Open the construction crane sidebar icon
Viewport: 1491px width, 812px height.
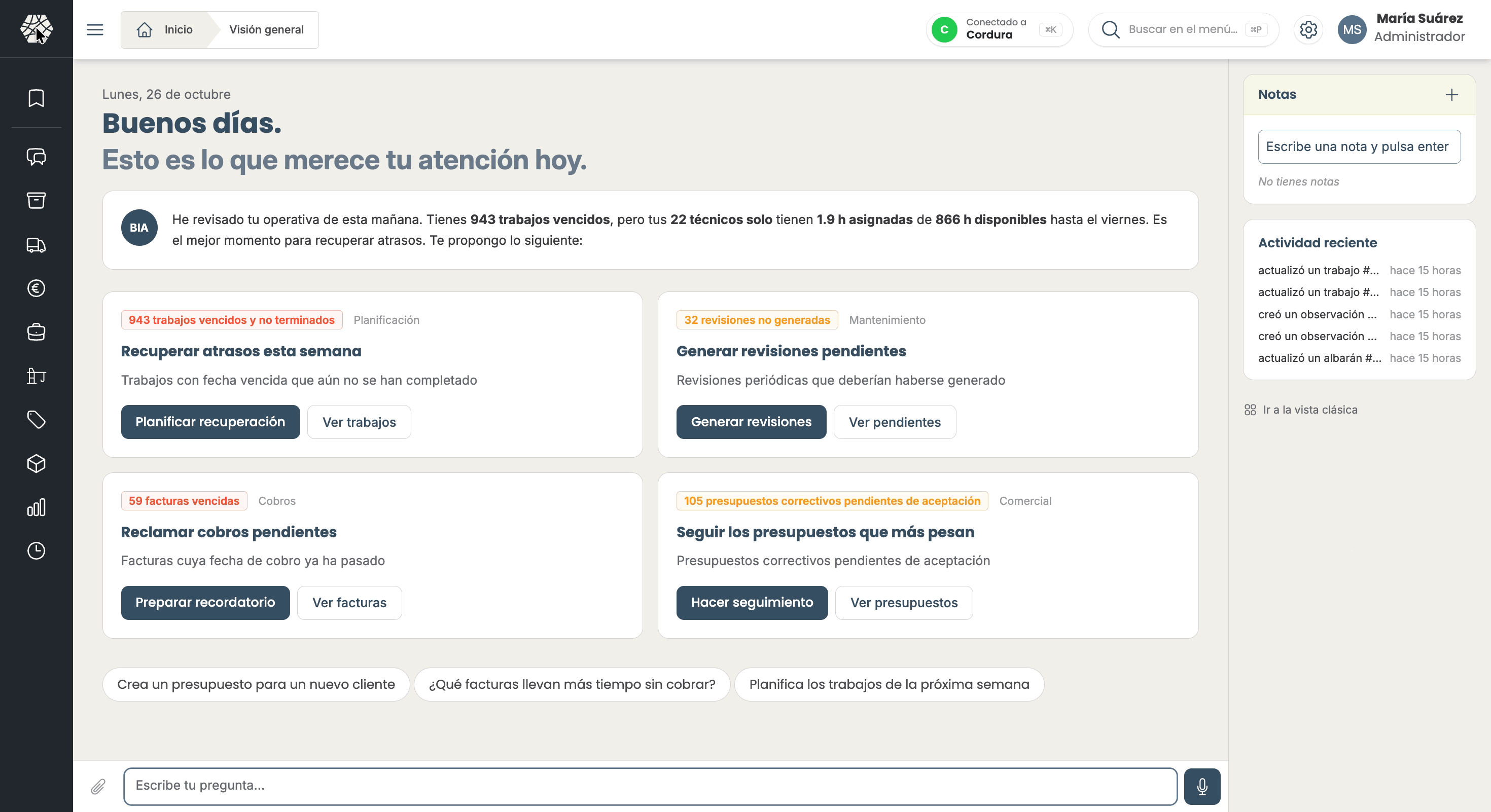point(36,376)
